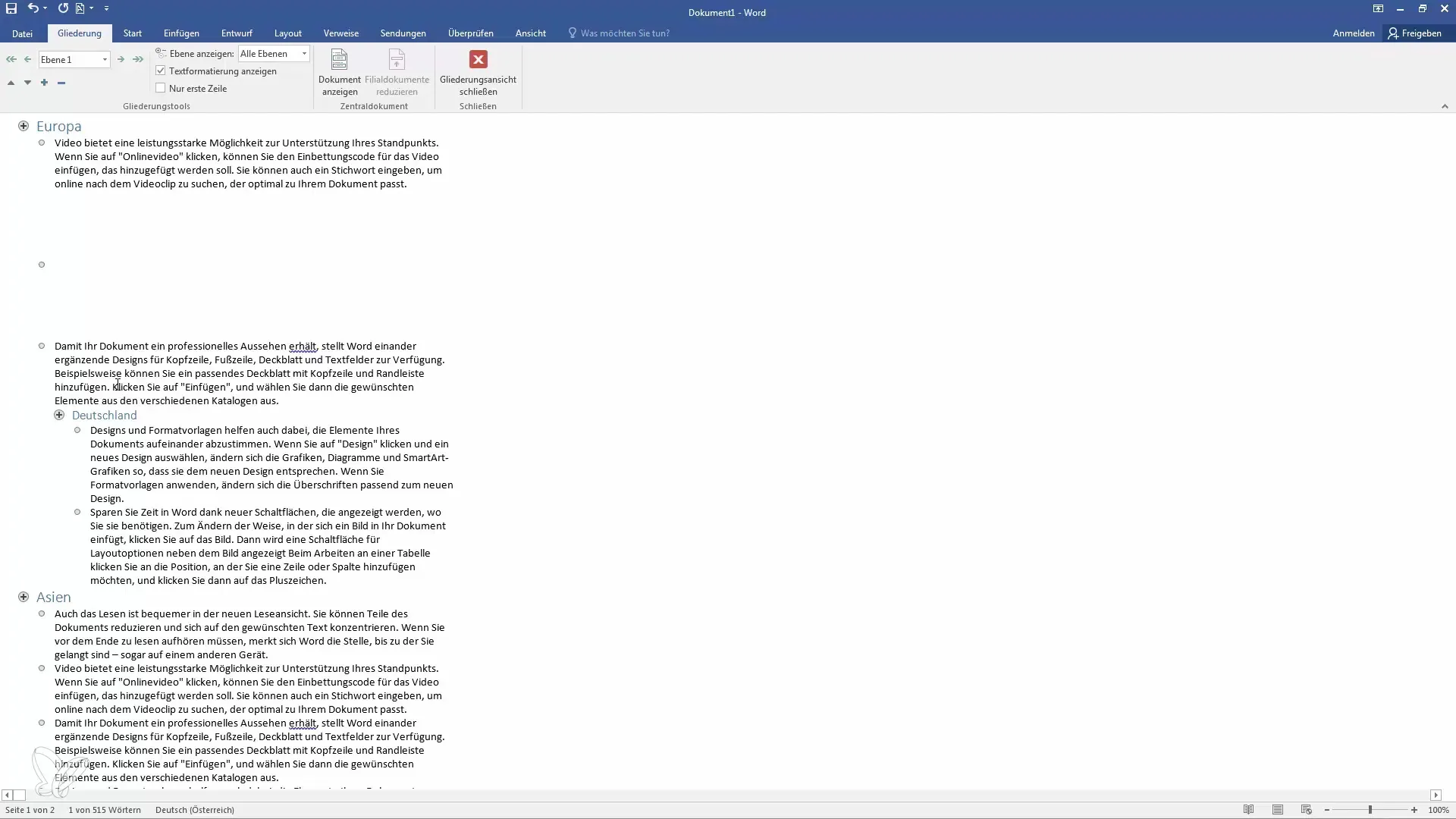Screen dimensions: 1456x819
Task: Open ribbon display options icon
Action: click(1378, 8)
